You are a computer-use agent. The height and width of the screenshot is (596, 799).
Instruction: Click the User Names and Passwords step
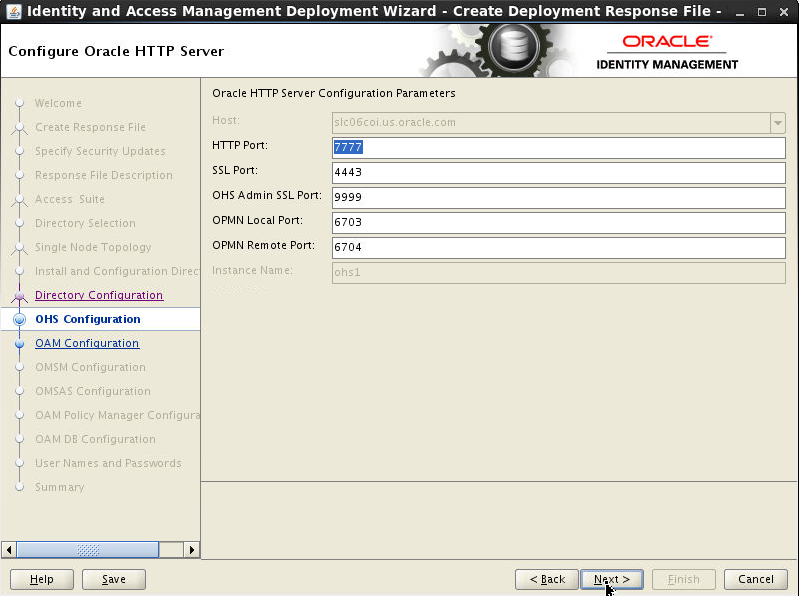tap(108, 463)
